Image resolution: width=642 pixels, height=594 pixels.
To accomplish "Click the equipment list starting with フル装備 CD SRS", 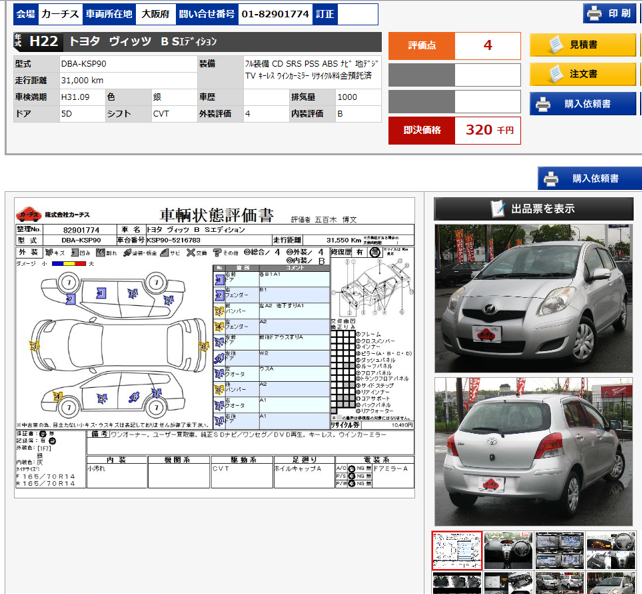I will (312, 70).
